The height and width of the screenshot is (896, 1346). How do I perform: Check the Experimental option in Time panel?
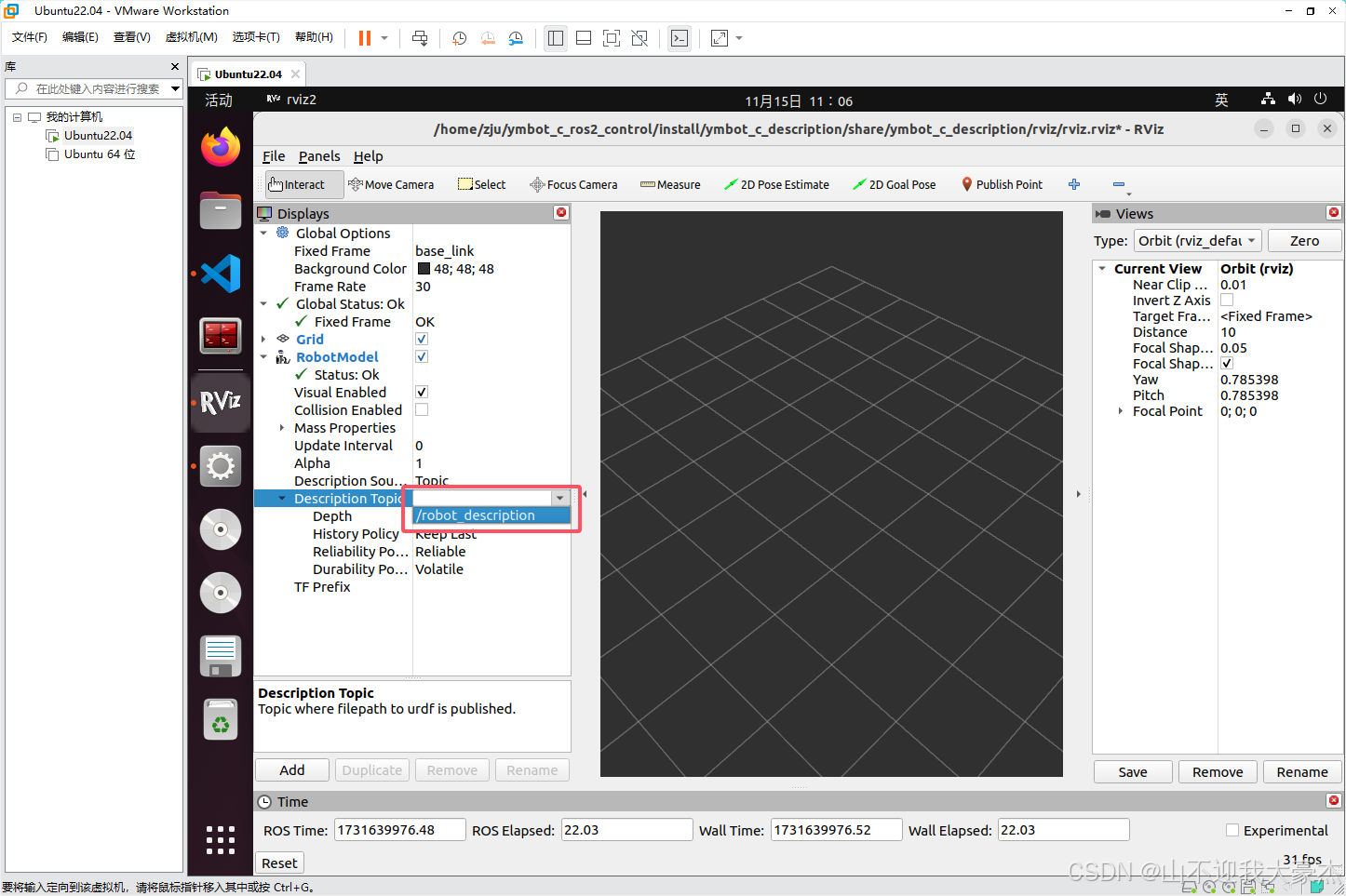[1232, 830]
